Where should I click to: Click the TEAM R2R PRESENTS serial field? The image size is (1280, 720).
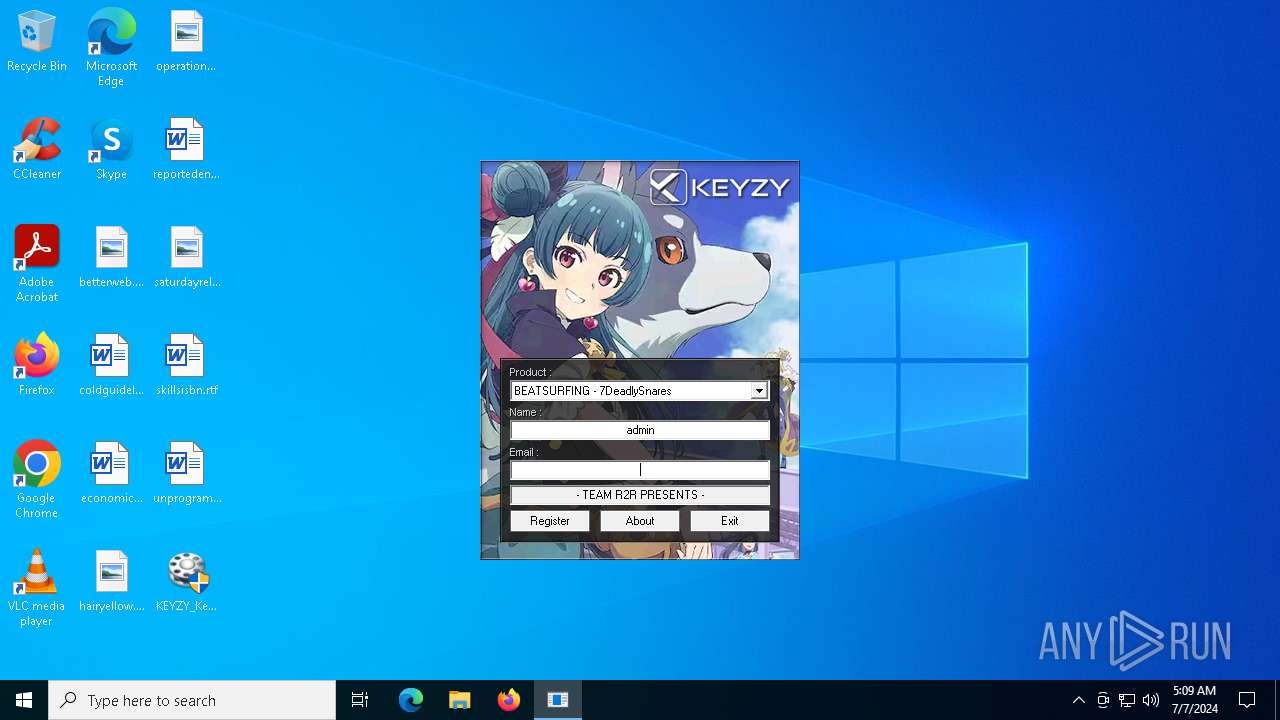point(640,495)
